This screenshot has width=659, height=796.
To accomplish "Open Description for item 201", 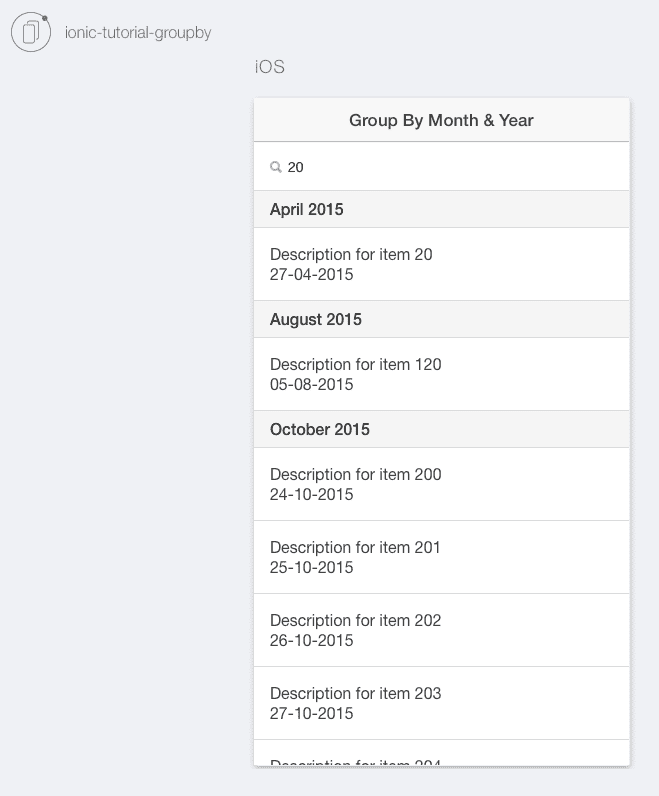I will pos(441,557).
